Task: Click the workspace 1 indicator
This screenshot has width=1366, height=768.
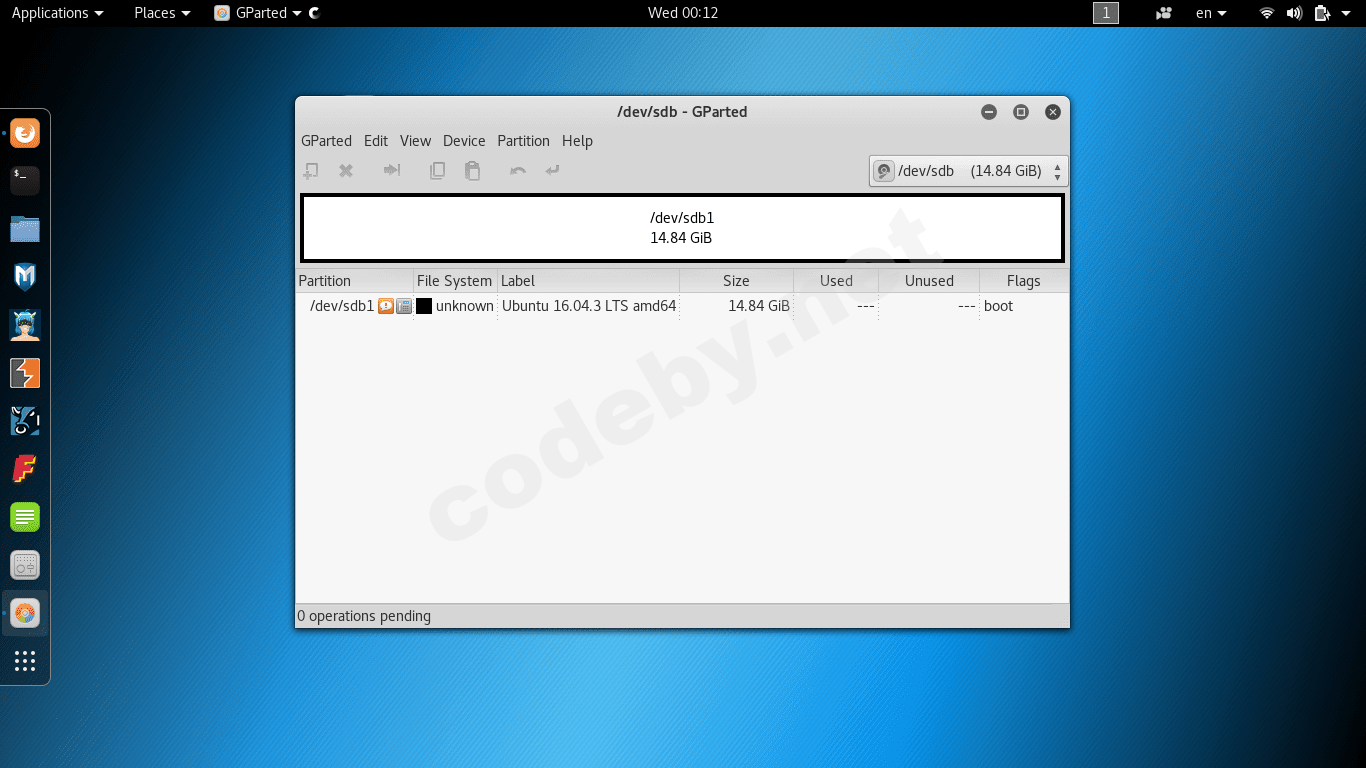Action: 1106,13
